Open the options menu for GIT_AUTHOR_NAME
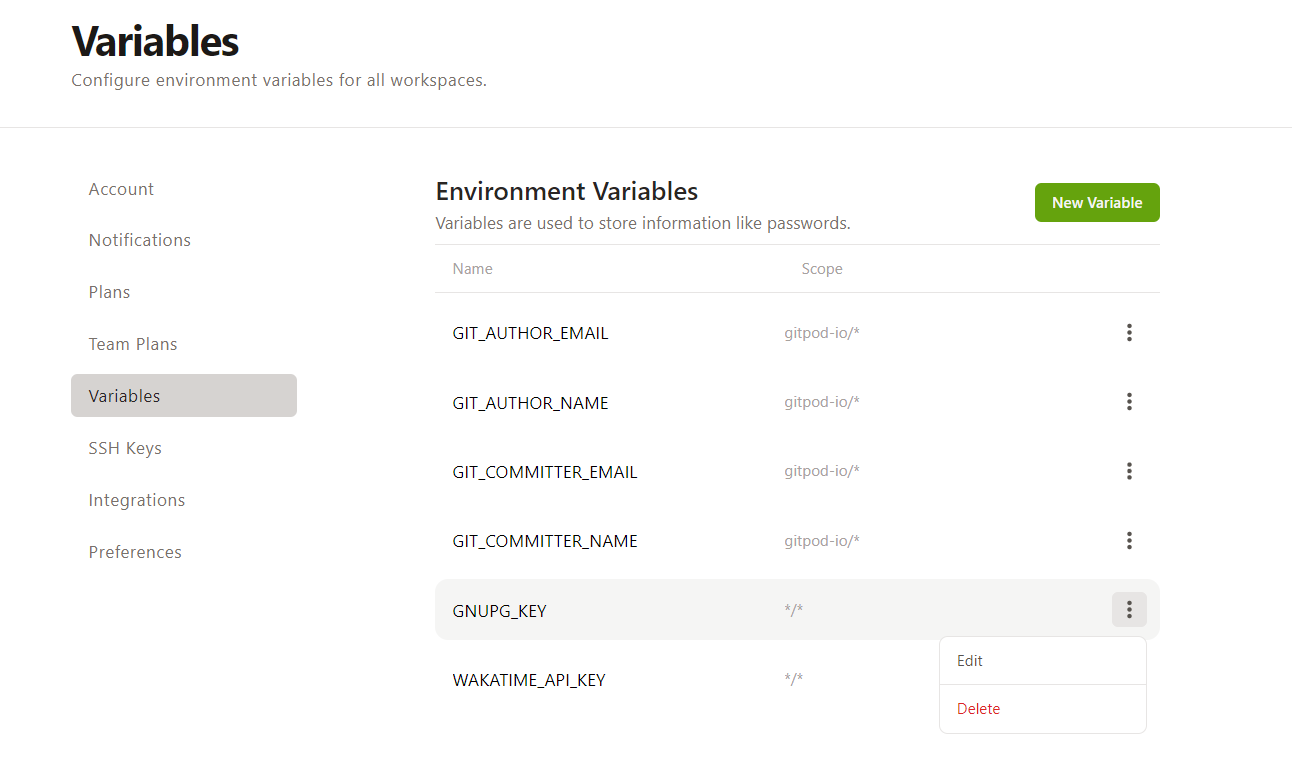1292x760 pixels. pyautogui.click(x=1129, y=401)
